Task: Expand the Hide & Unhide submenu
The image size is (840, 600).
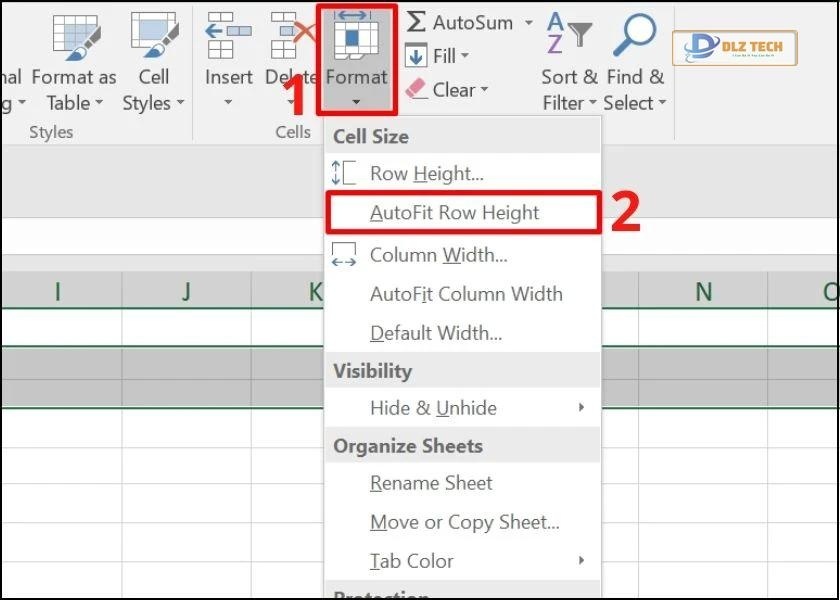Action: [x=430, y=408]
